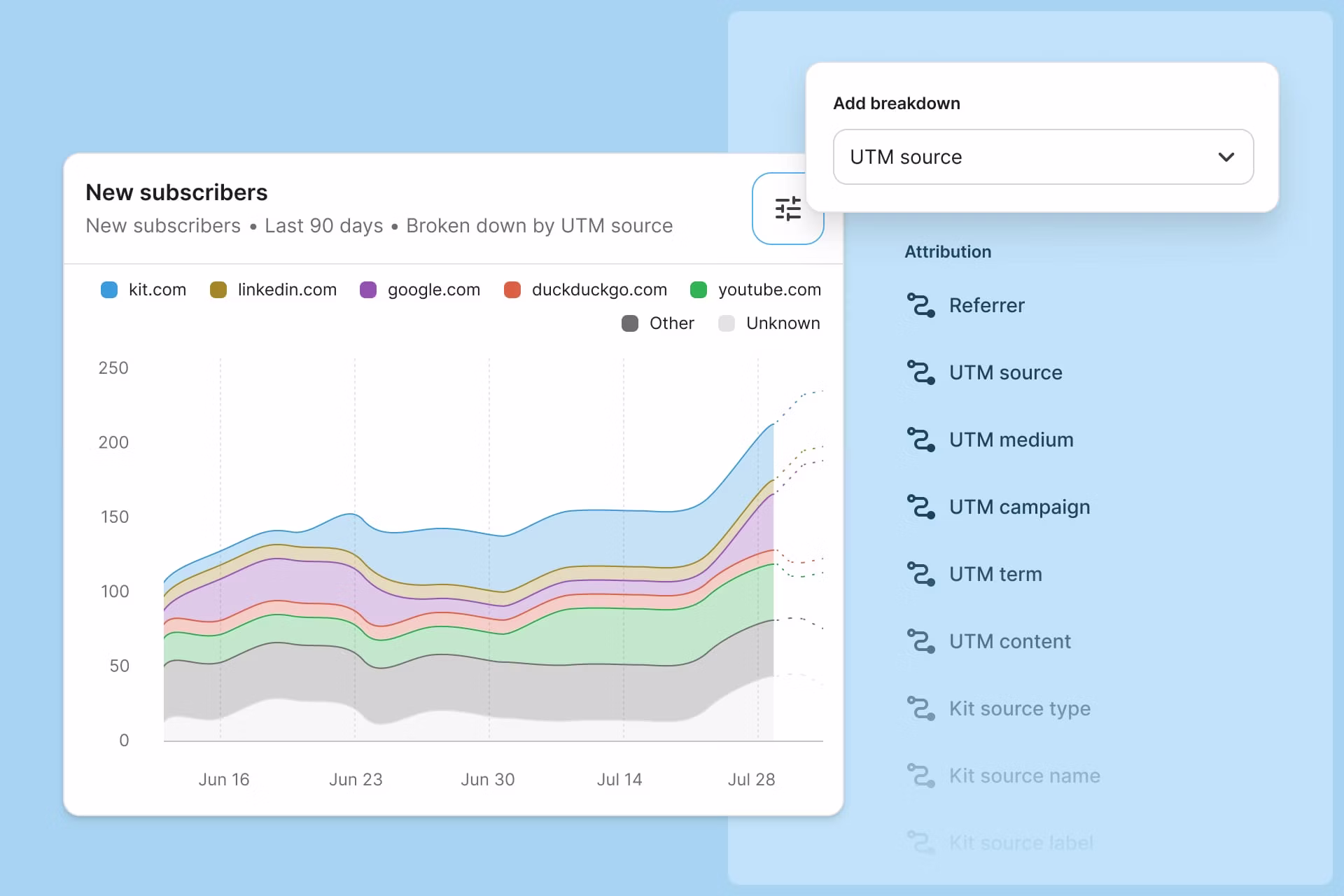This screenshot has height=896, width=1344.
Task: Toggle youtube.com green legend swatch
Action: [x=699, y=290]
